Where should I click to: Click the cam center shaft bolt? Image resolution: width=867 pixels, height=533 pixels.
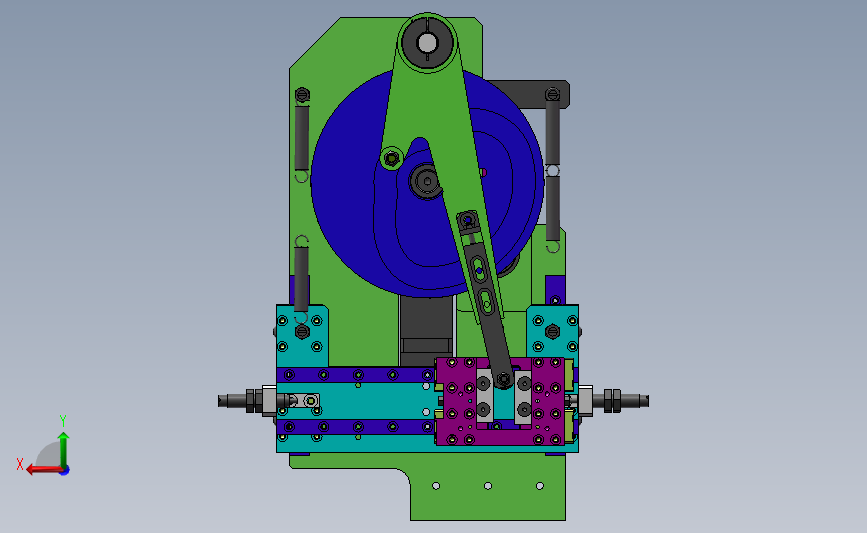[426, 181]
